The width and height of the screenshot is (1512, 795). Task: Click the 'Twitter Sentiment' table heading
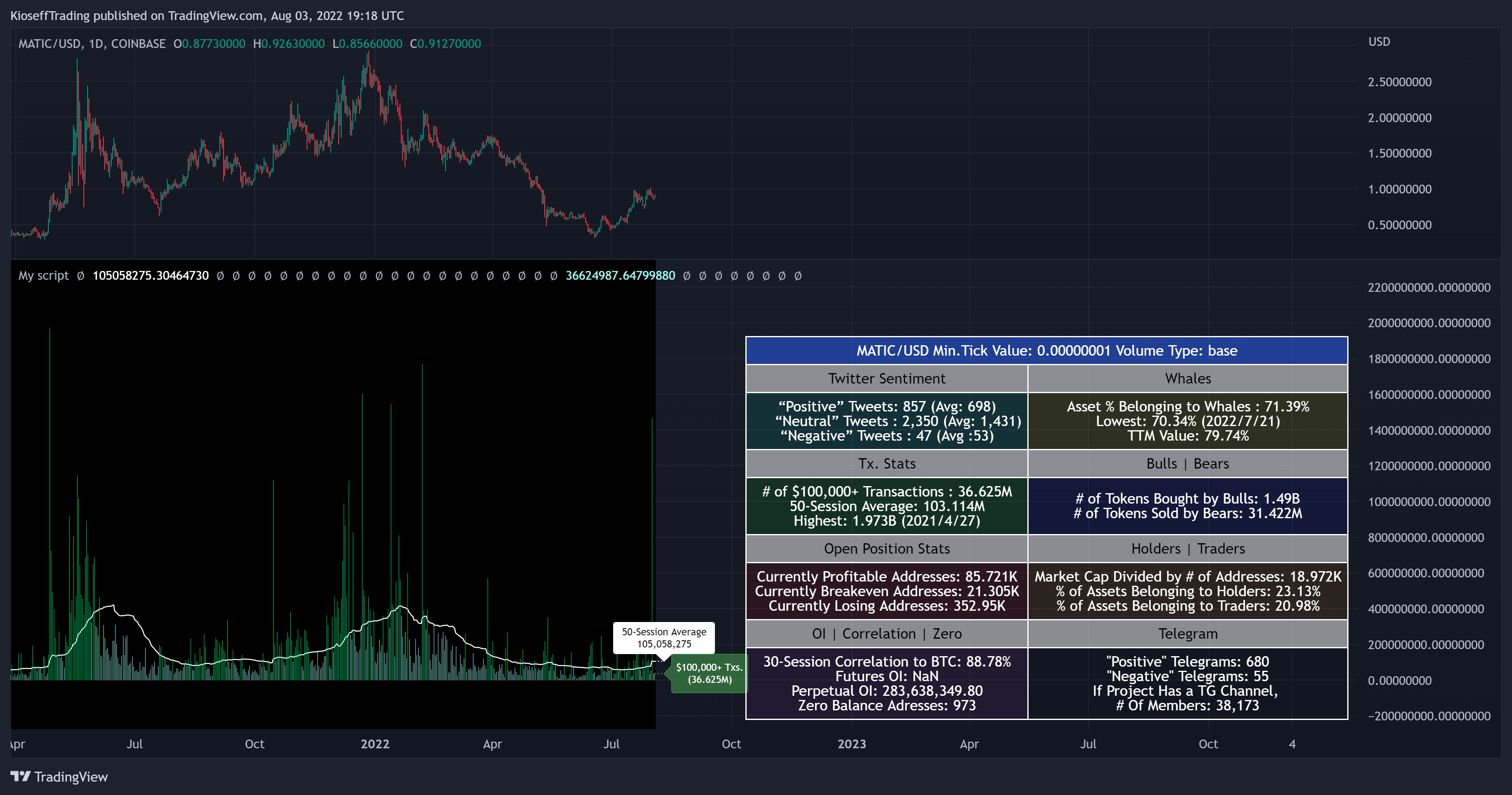tap(886, 379)
